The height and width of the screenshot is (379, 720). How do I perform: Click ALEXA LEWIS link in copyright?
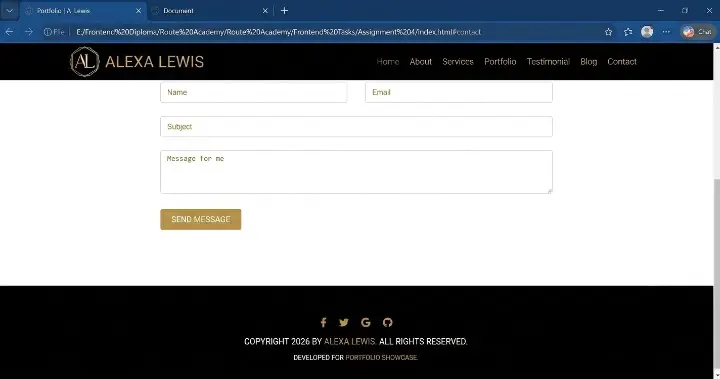[350, 341]
